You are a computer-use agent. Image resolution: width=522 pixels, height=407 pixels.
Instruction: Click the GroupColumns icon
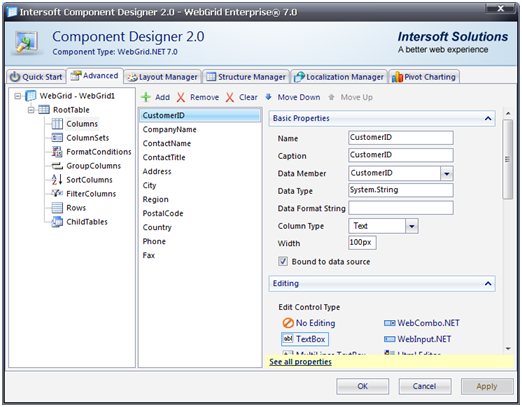[57, 166]
